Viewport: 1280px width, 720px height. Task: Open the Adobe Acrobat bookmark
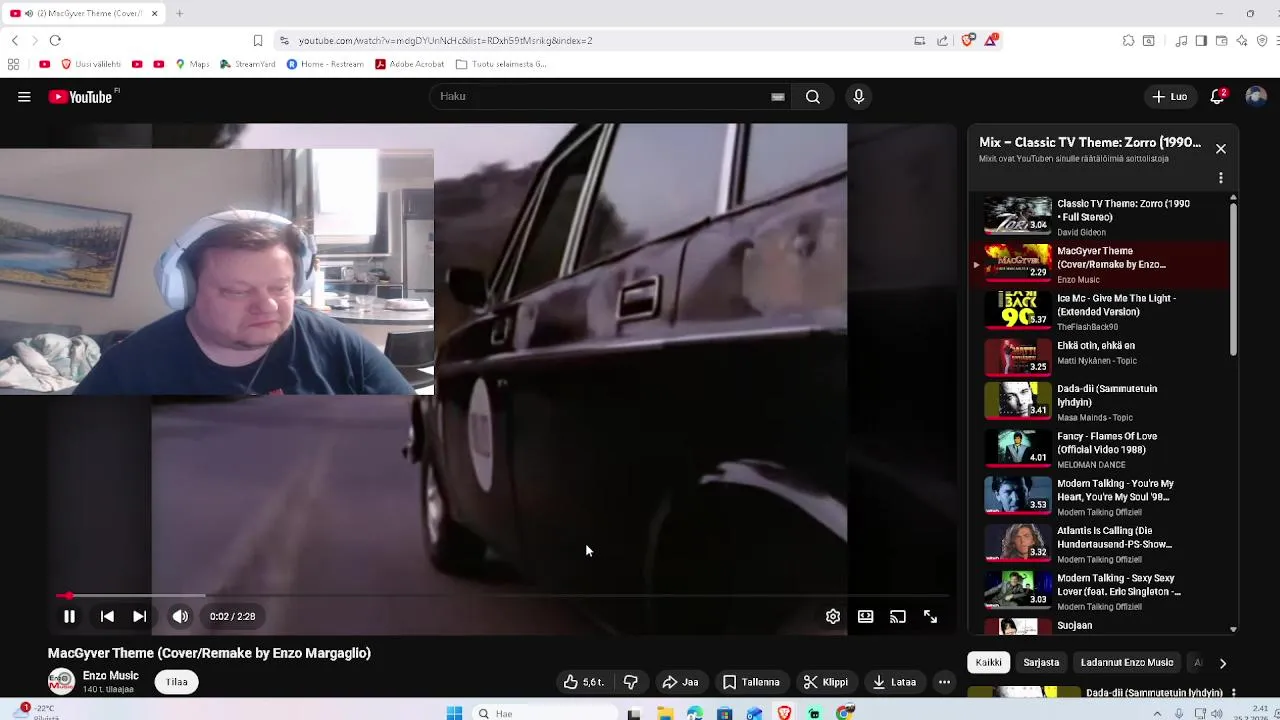(409, 64)
